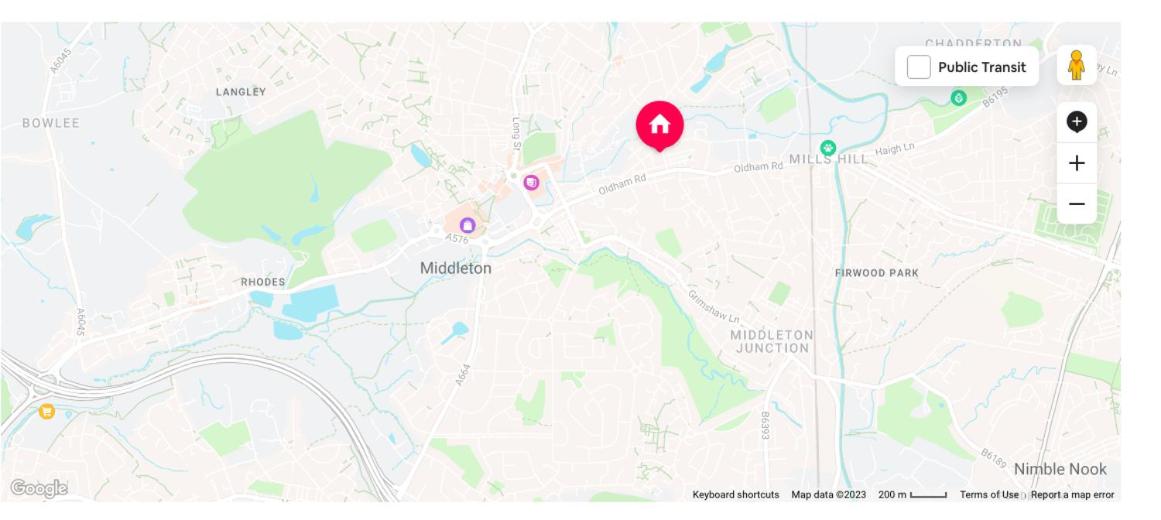Click the Firwood Park area label

[x=877, y=273]
